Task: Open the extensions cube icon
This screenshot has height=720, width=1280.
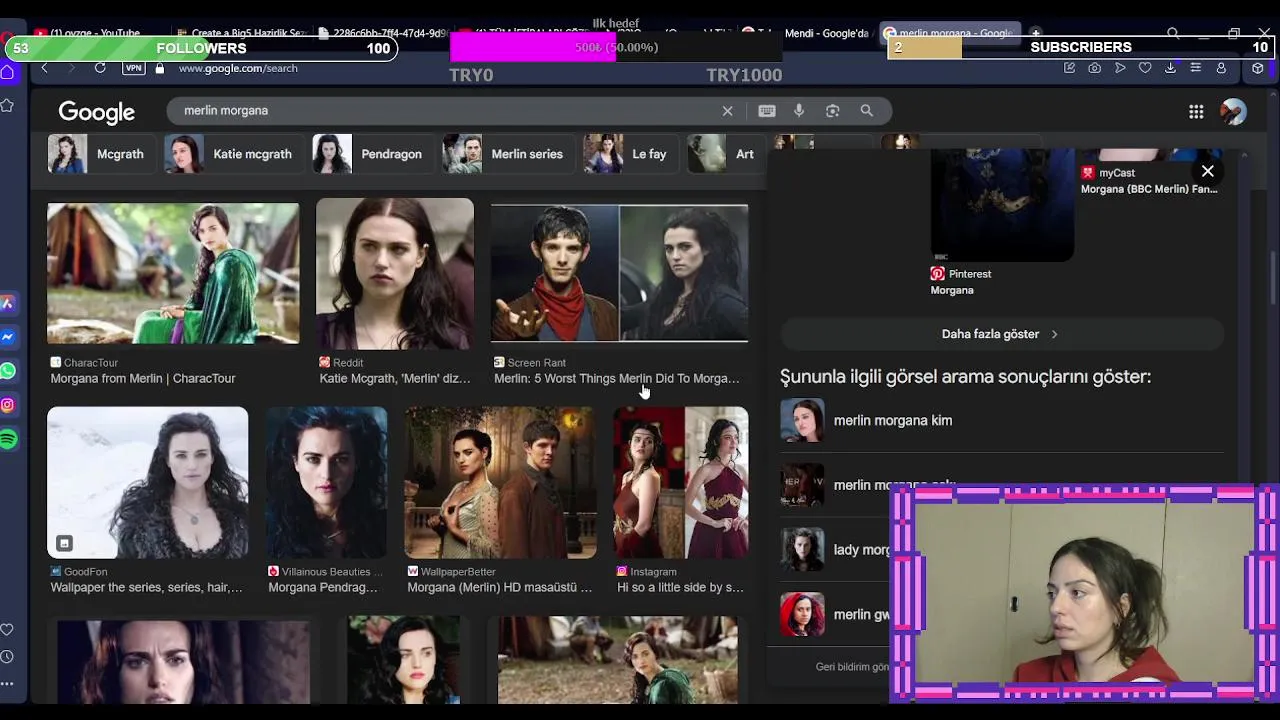Action: pos(1258,68)
